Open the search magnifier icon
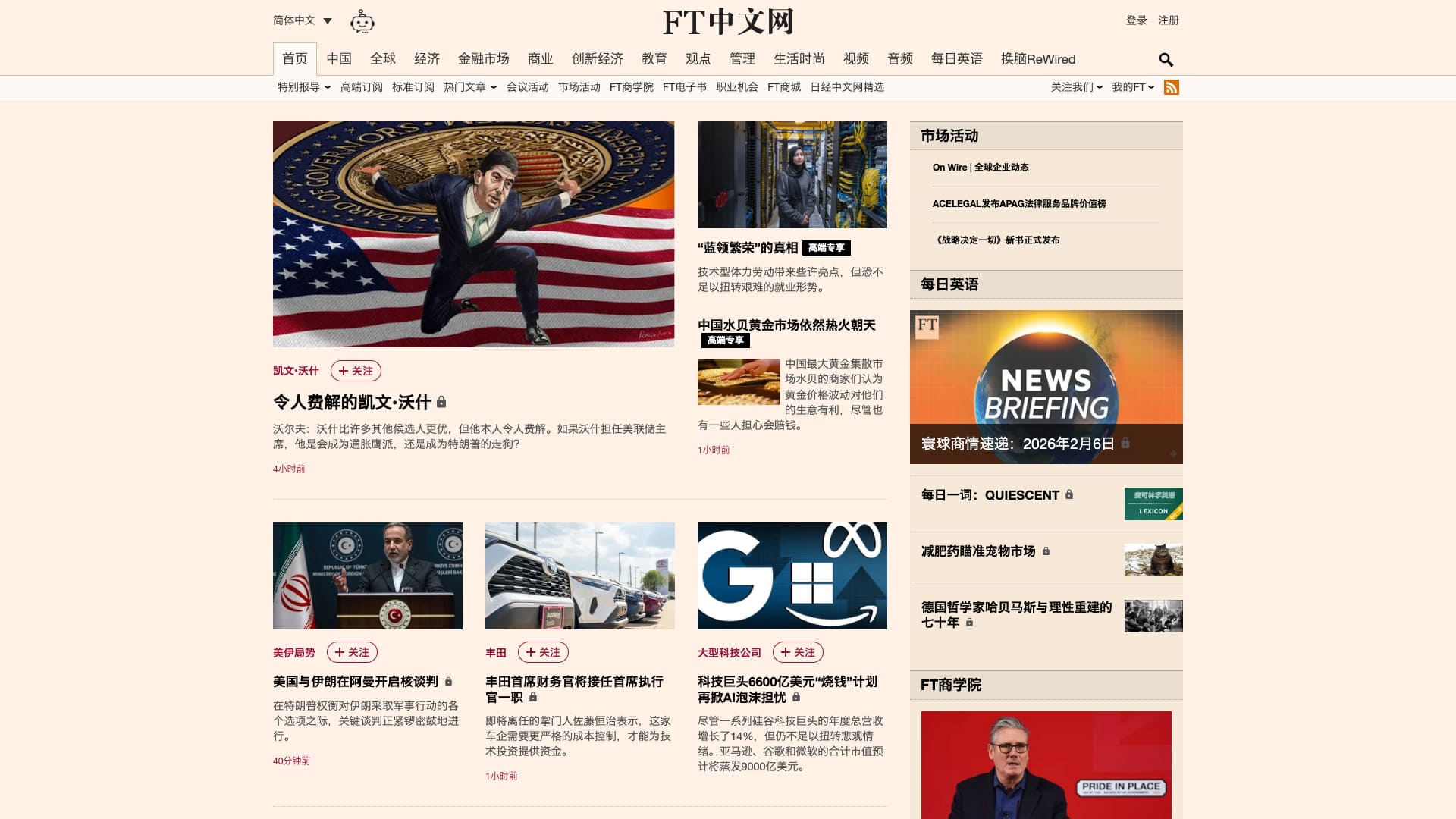This screenshot has height=819, width=1456. 1166,60
